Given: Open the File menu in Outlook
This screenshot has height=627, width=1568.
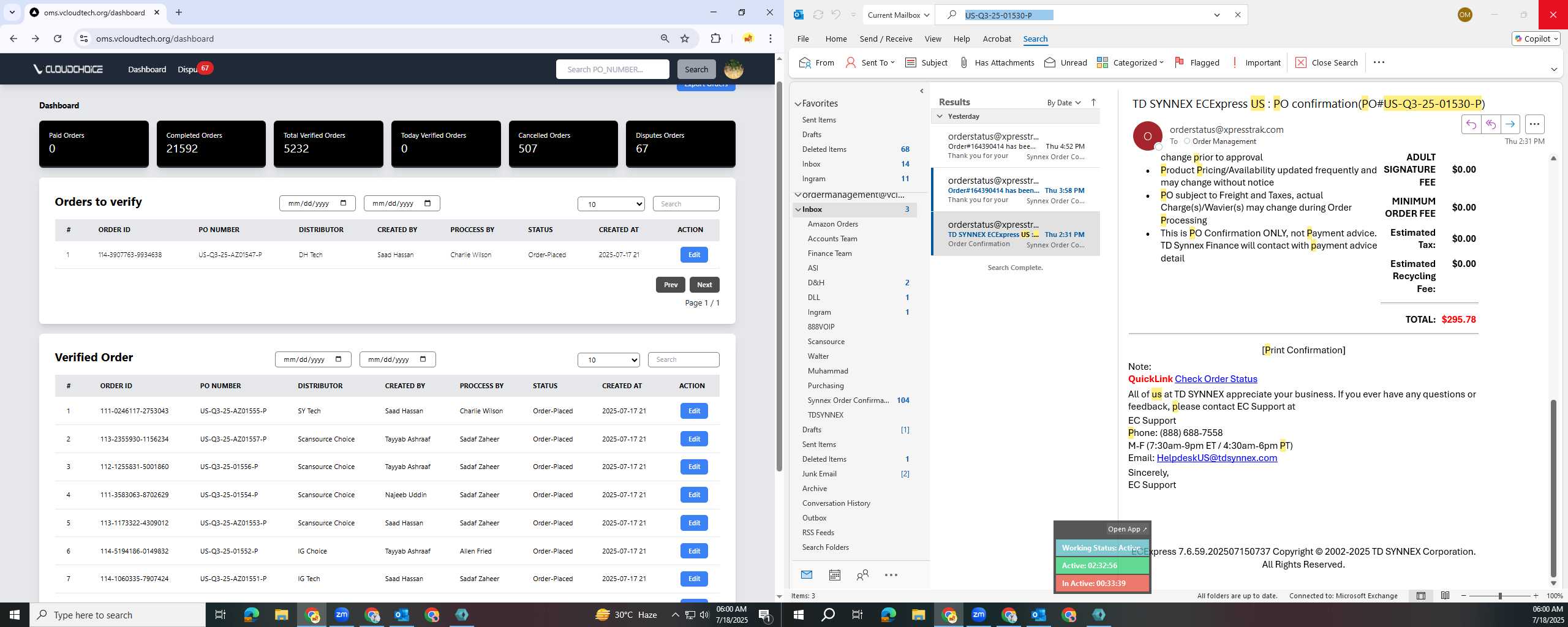Looking at the screenshot, I should point(803,39).
